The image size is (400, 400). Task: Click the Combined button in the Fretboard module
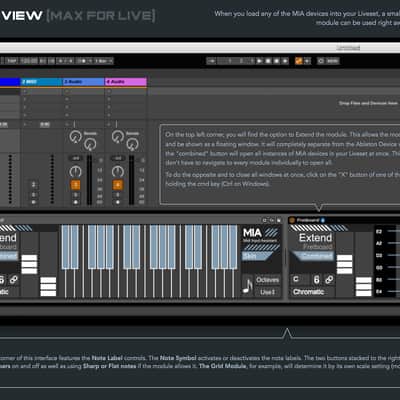pyautogui.click(x=315, y=256)
